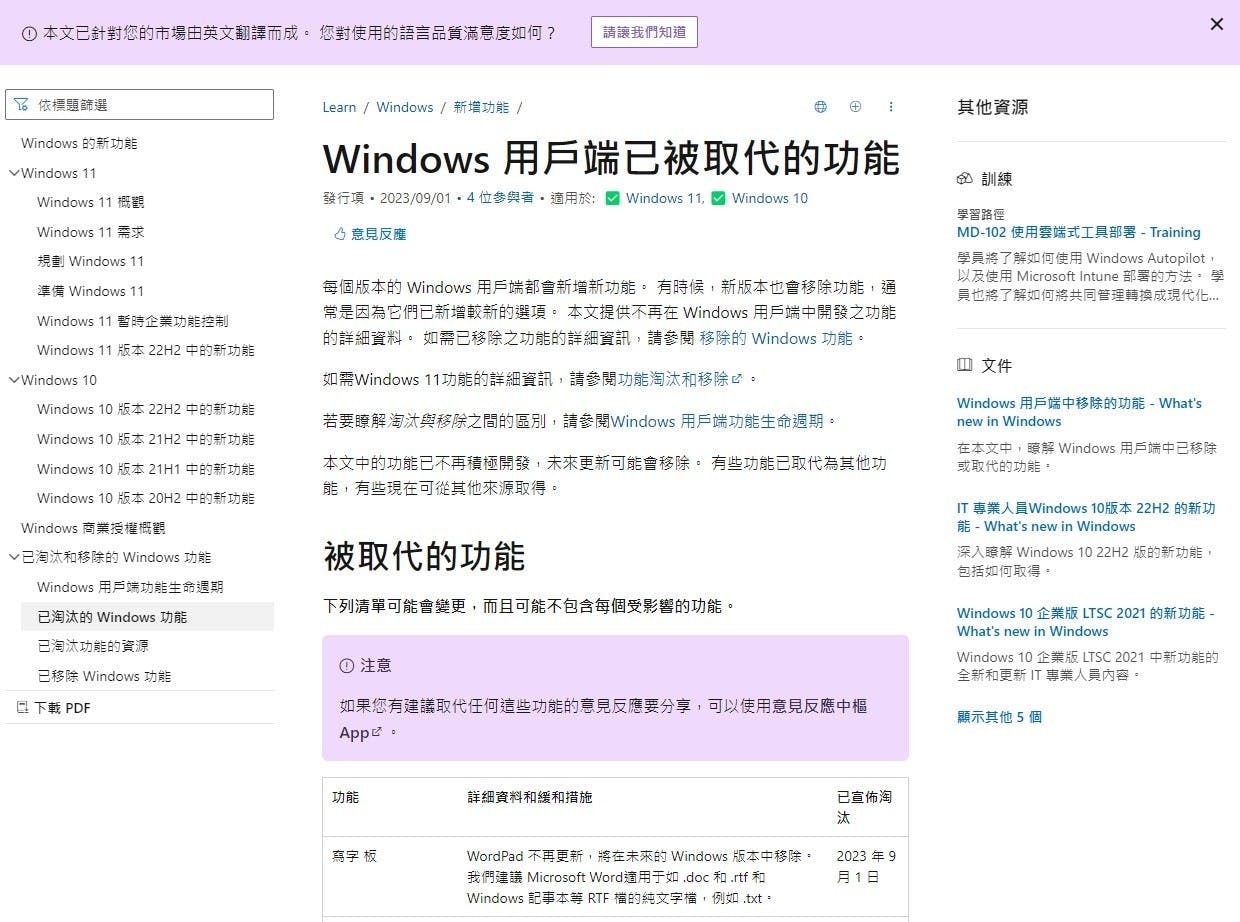Click the book icon beside 文件
The width and height of the screenshot is (1240, 922).
tap(965, 366)
